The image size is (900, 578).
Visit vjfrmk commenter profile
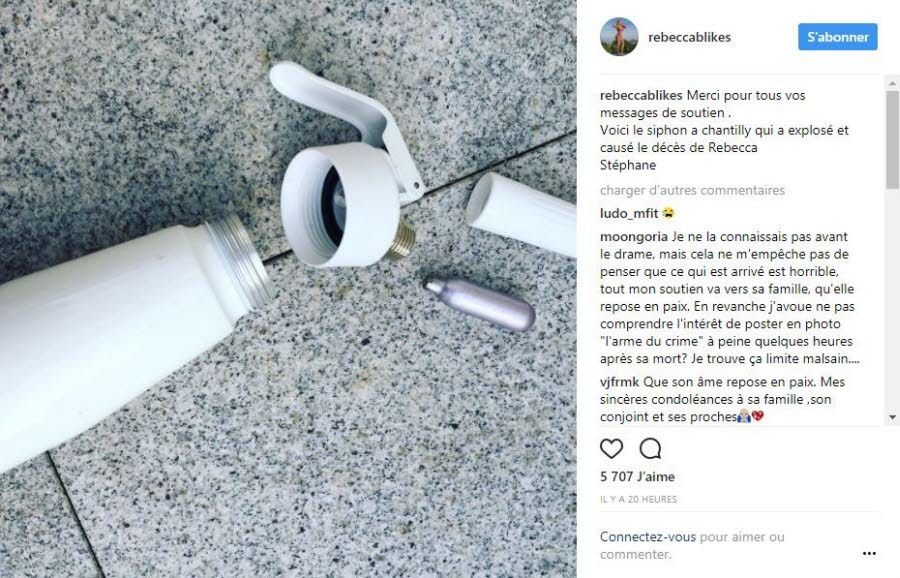pyautogui.click(x=619, y=382)
